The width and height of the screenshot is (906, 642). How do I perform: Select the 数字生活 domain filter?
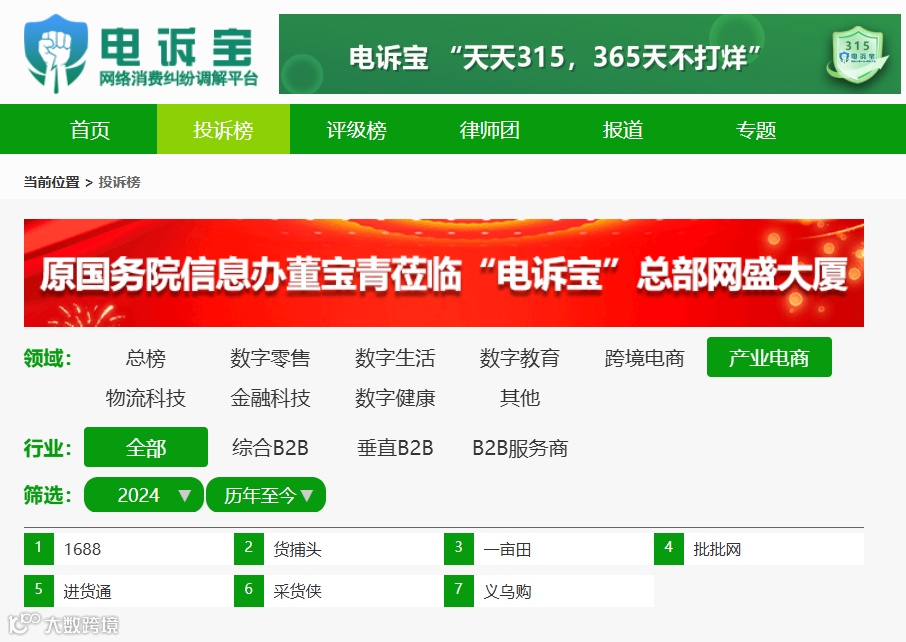coord(395,358)
